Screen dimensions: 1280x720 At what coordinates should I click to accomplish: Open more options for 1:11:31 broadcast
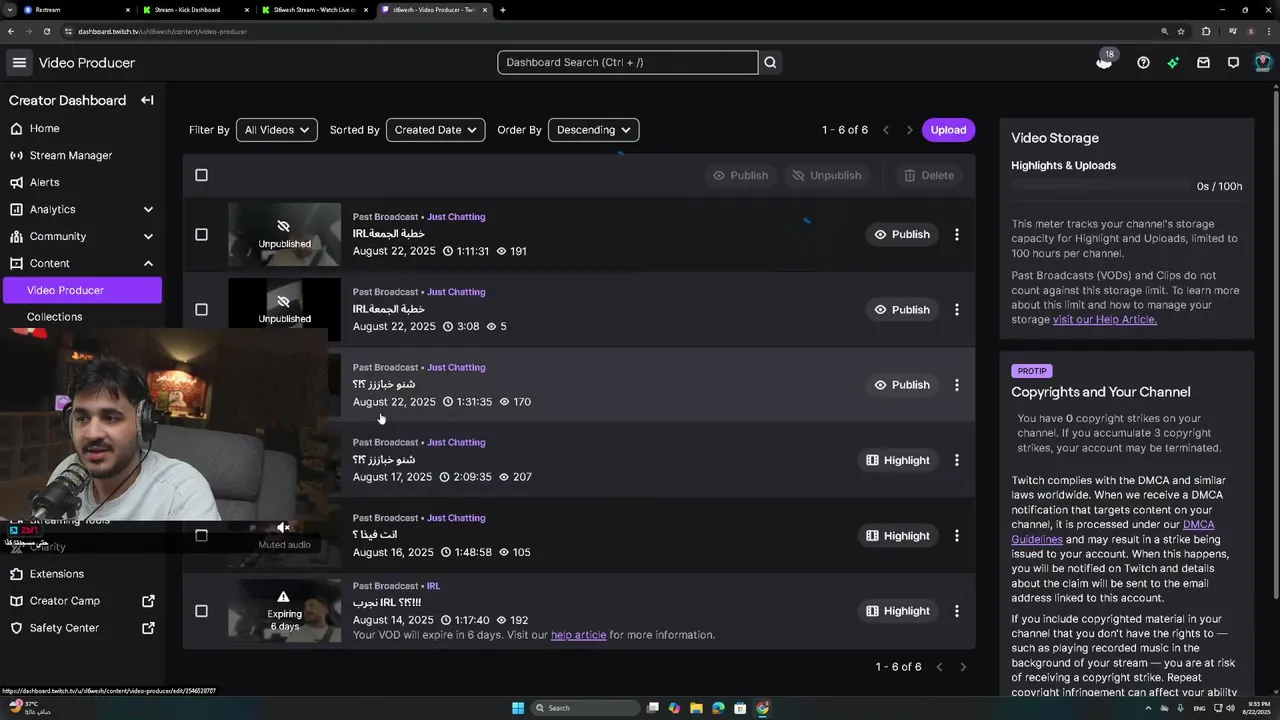click(957, 234)
